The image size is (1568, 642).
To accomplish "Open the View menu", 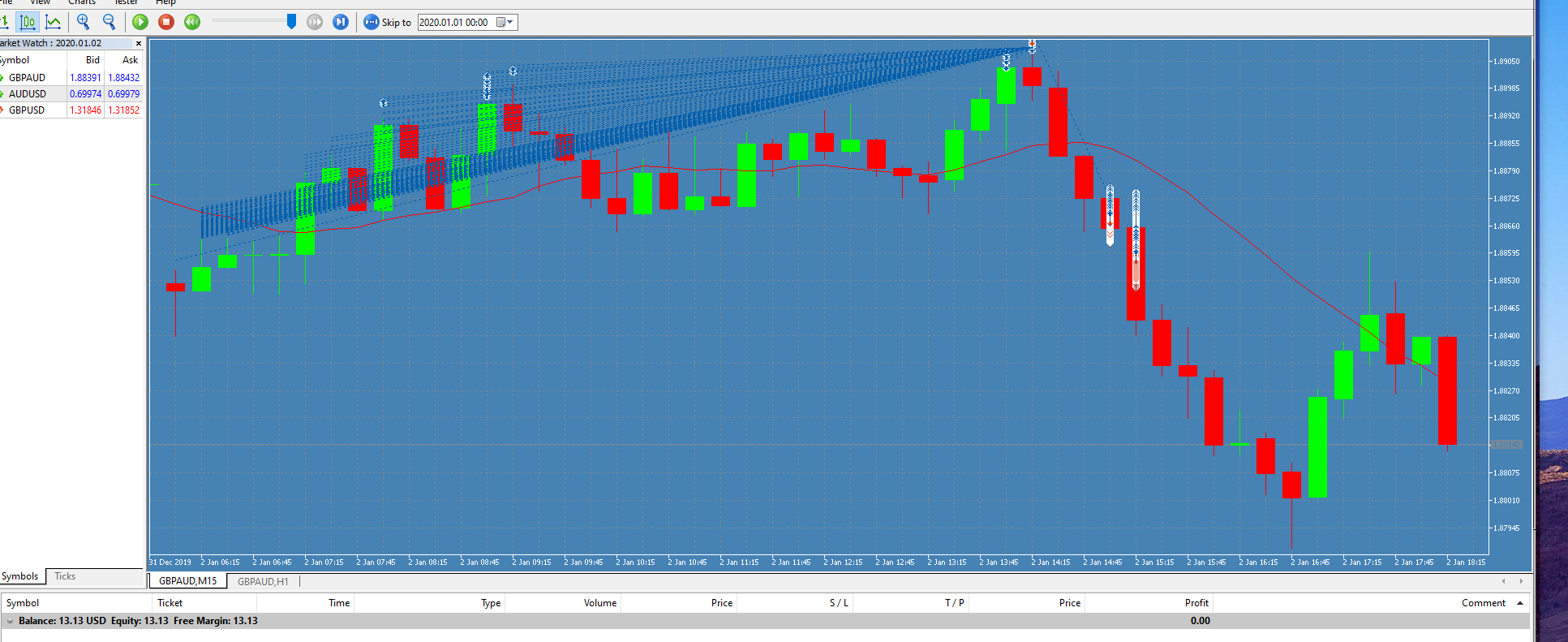I will pos(40,2).
